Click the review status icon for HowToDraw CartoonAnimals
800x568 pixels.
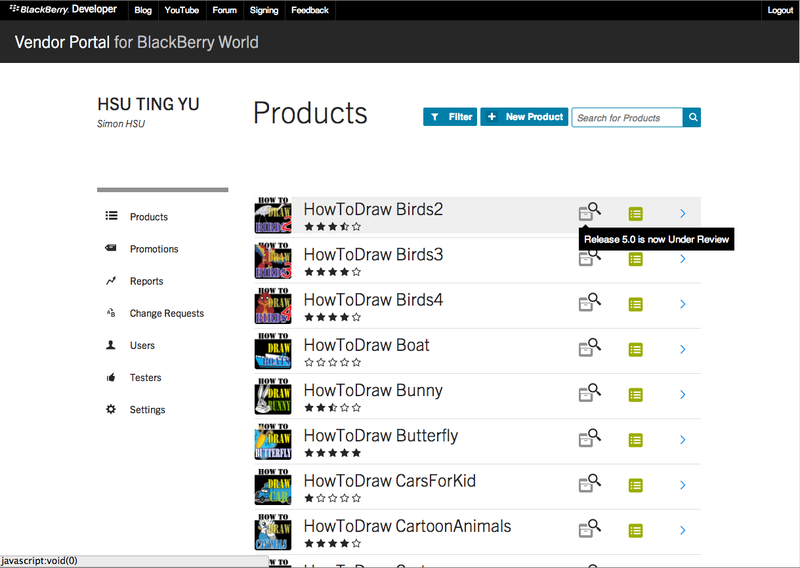click(589, 528)
